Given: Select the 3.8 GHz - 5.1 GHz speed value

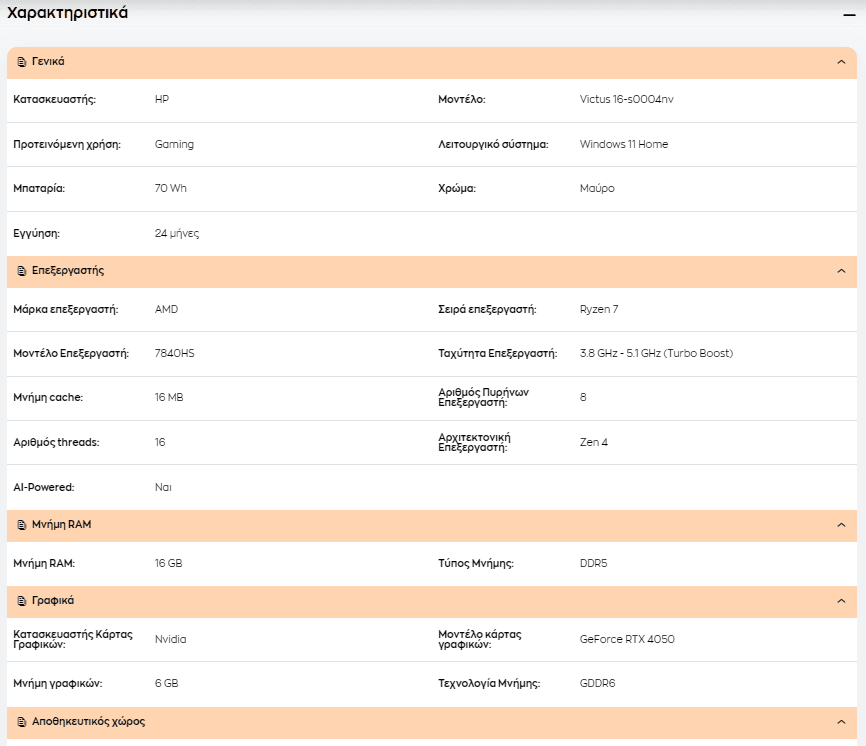Looking at the screenshot, I should click(656, 353).
